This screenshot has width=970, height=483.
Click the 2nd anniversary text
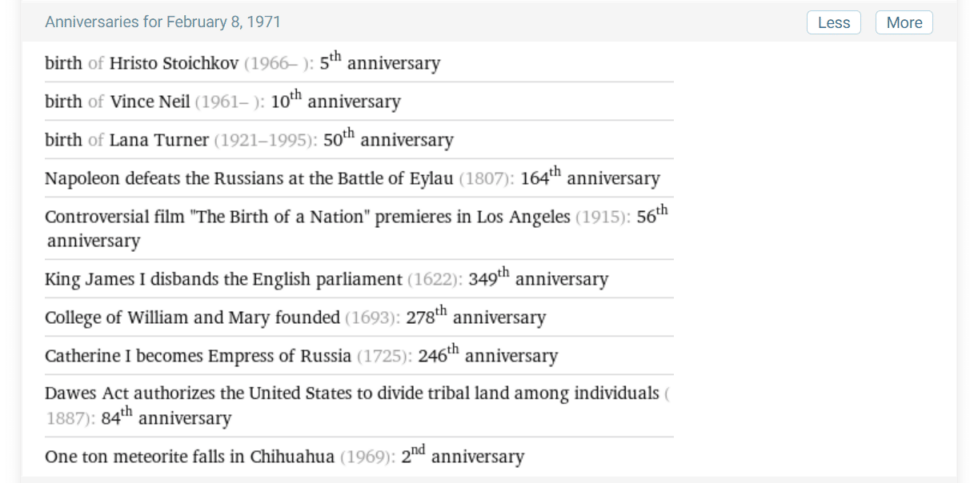[463, 456]
